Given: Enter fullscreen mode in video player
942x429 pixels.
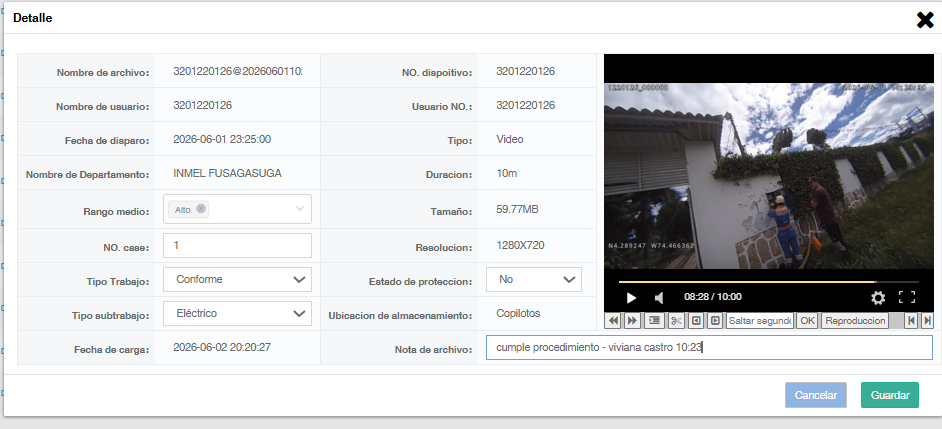Looking at the screenshot, I should point(907,297).
